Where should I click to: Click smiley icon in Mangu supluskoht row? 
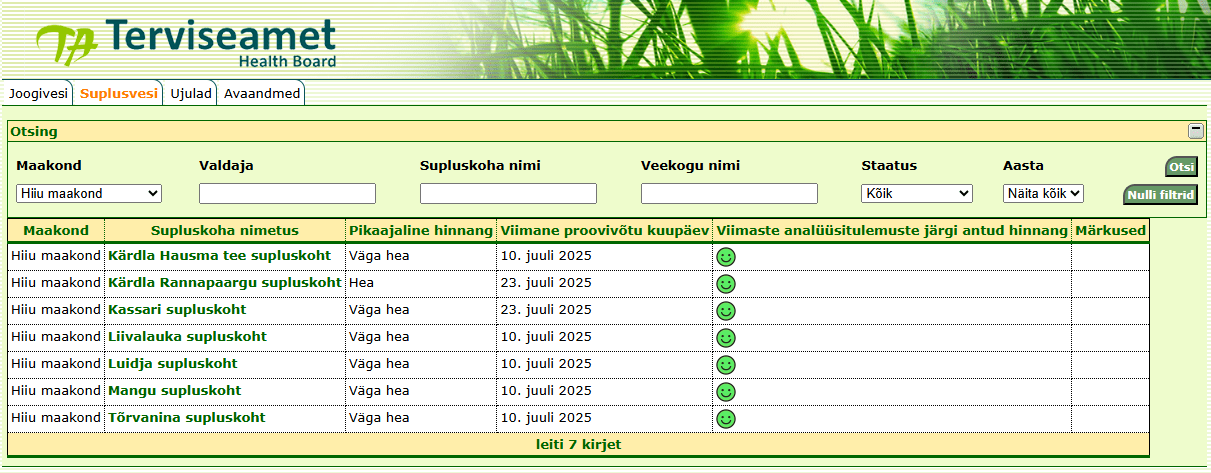pos(726,392)
